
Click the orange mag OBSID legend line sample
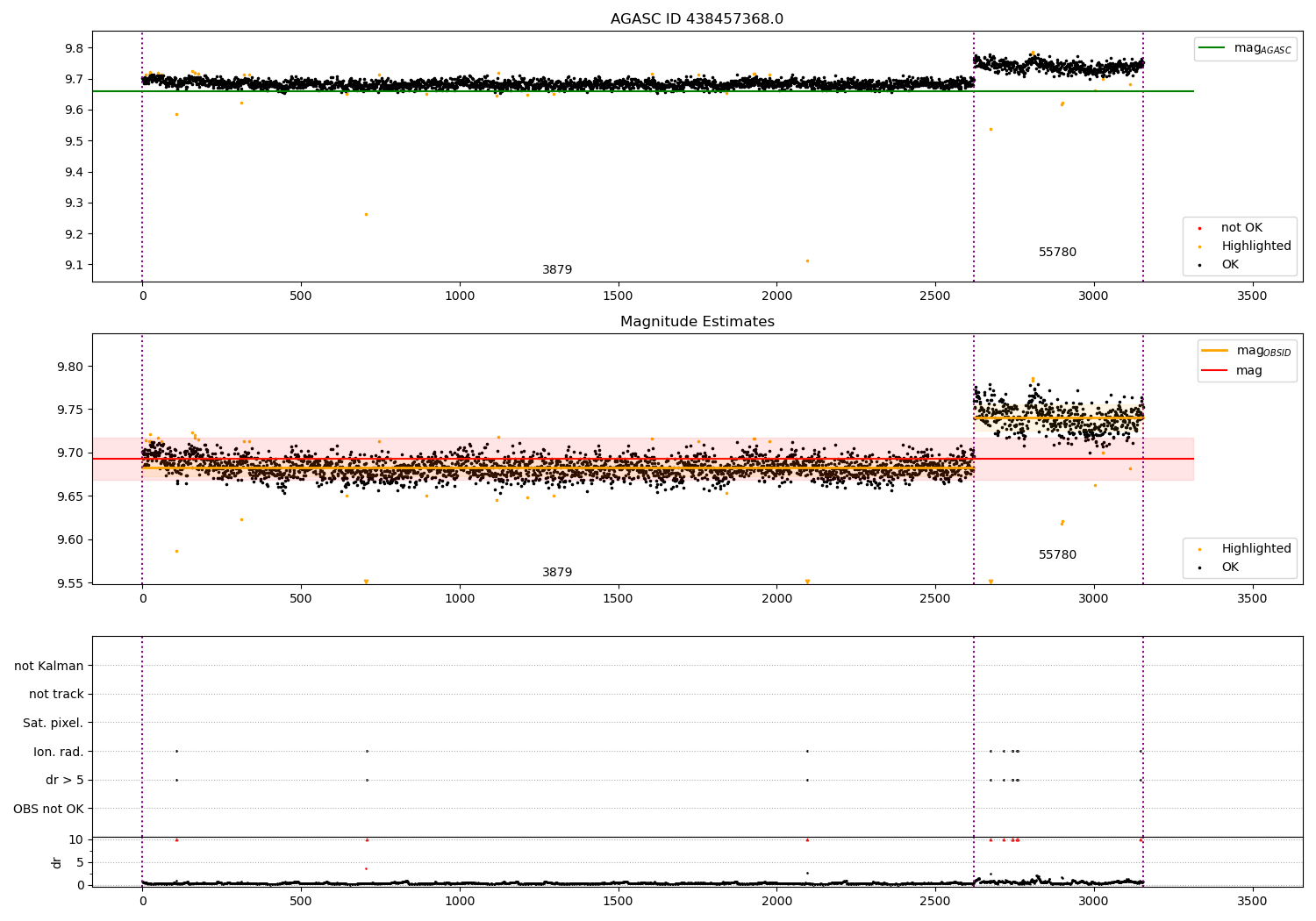click(x=1214, y=351)
